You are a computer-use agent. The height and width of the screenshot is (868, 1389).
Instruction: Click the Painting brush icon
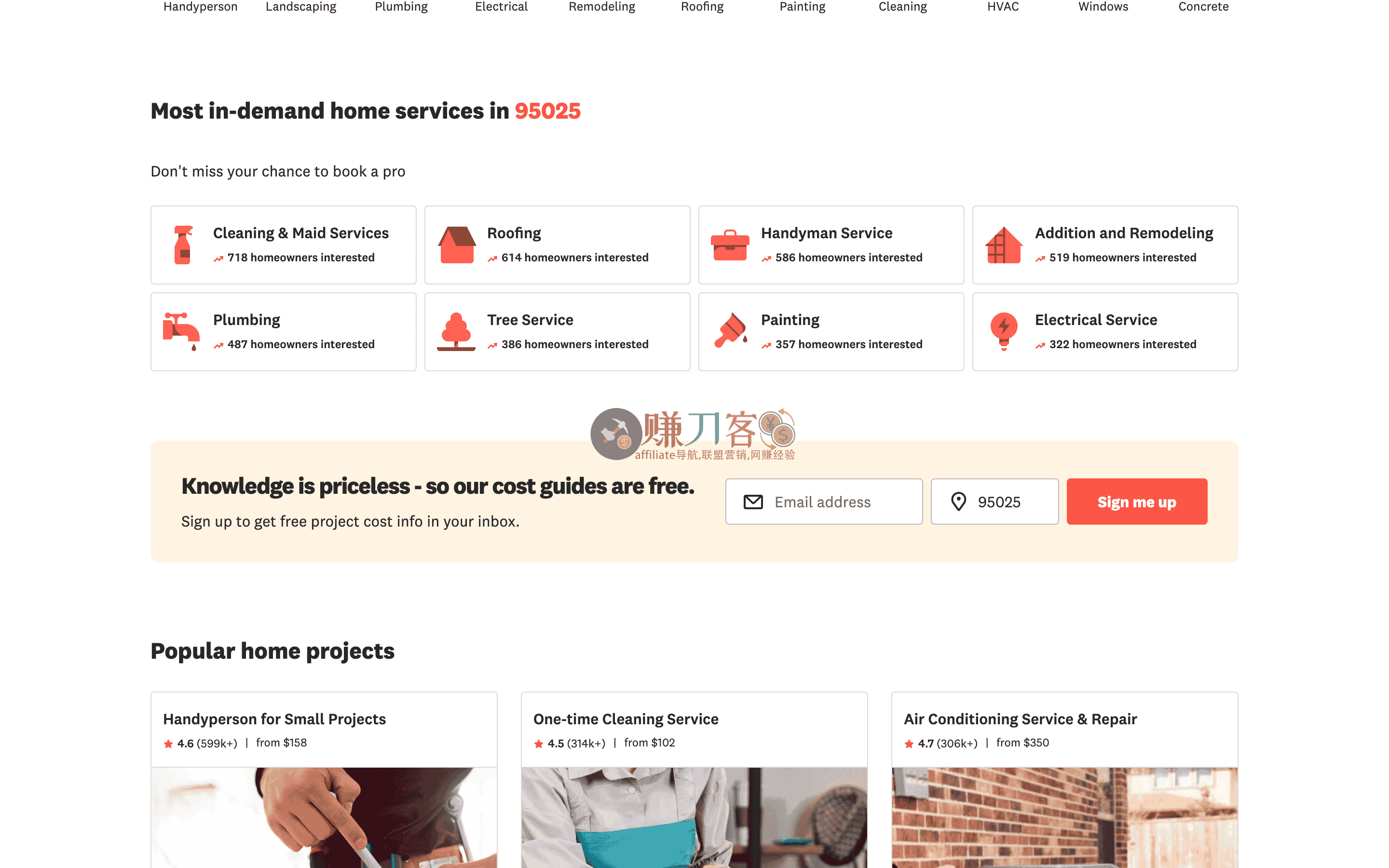click(x=731, y=331)
